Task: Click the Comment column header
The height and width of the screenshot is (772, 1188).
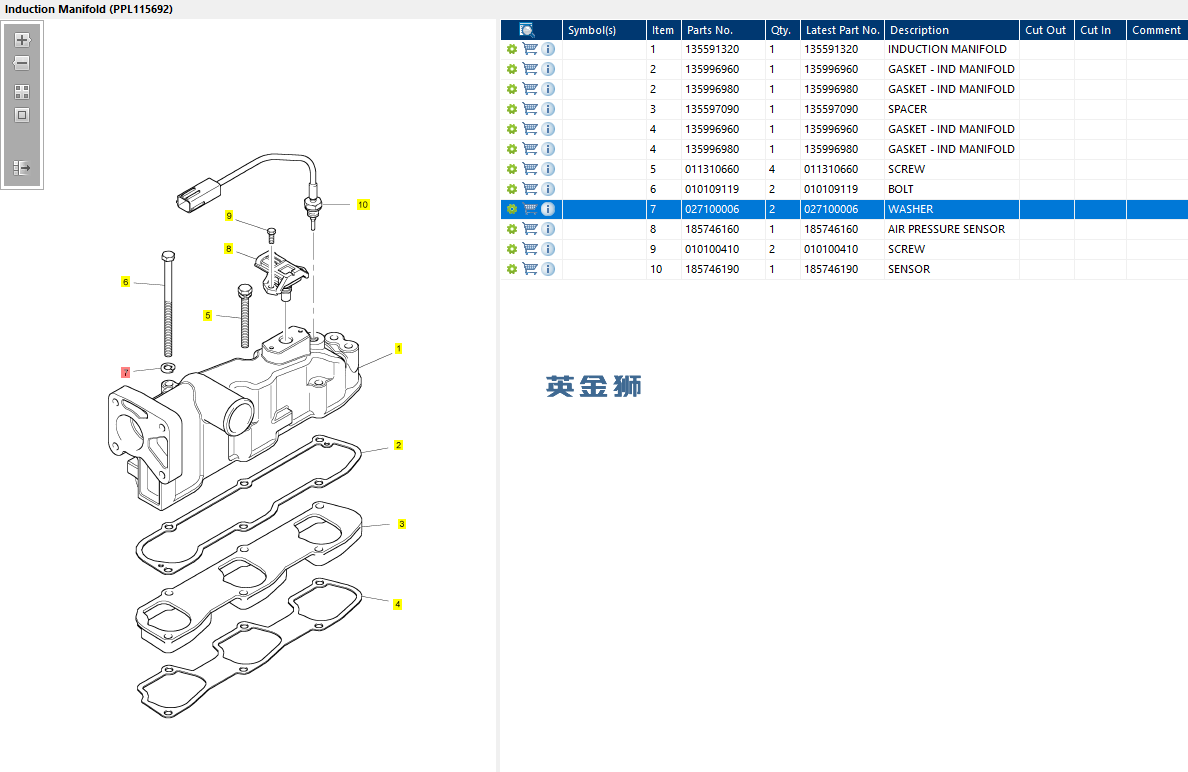Action: 1157,30
